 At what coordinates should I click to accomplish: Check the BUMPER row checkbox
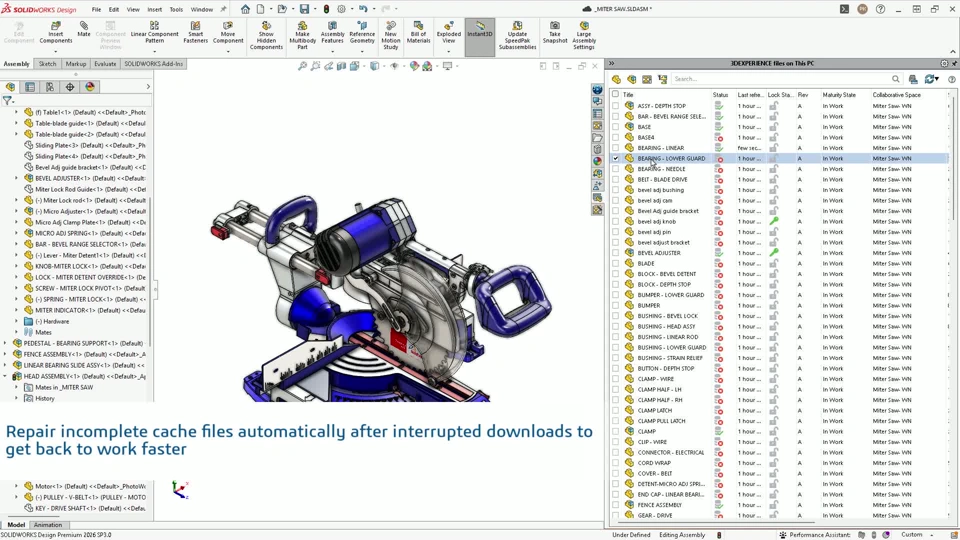point(615,306)
